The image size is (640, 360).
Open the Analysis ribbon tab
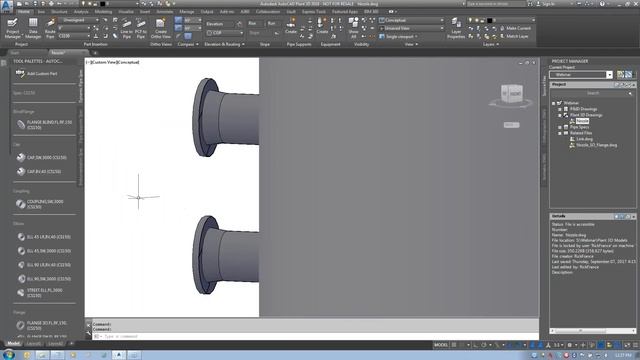81,12
